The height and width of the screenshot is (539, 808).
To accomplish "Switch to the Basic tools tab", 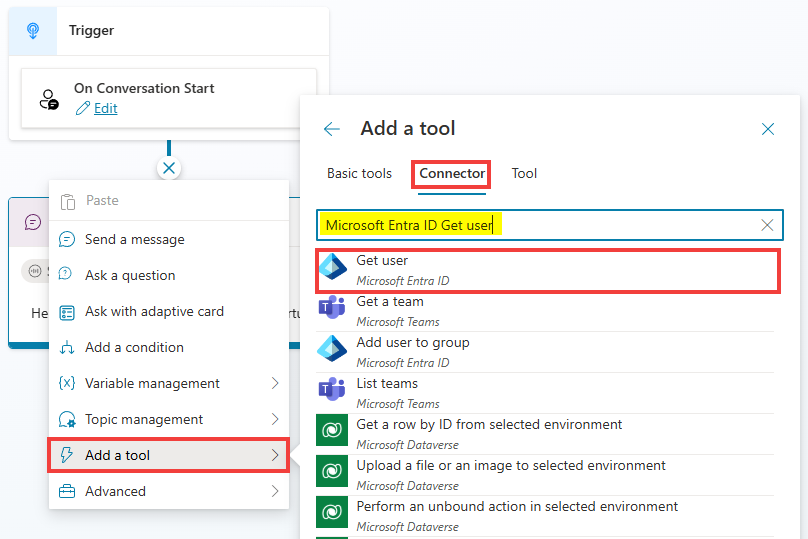I will 359,173.
